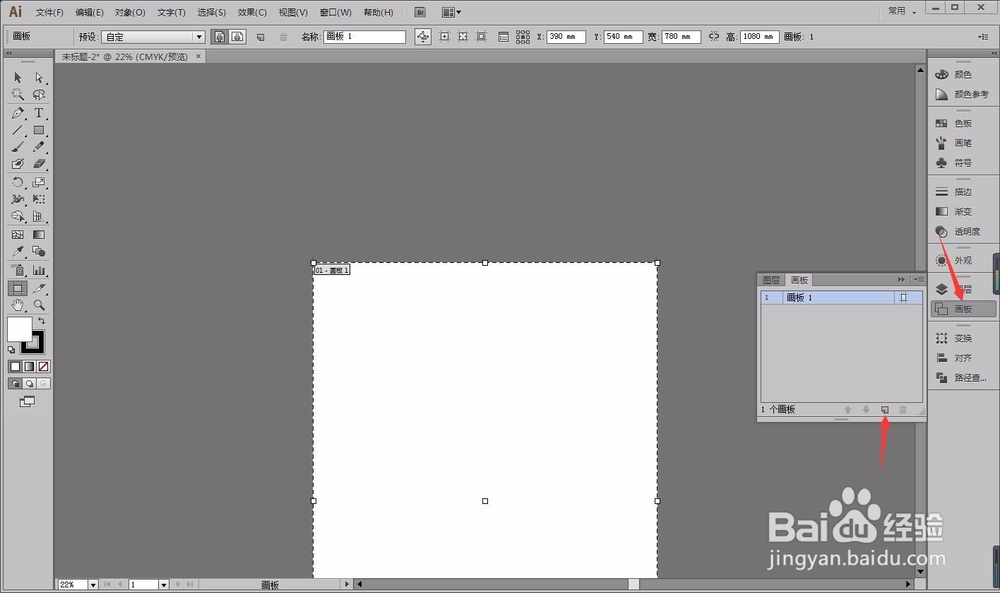Open artboard navigation dropdown at bottom

point(163,584)
